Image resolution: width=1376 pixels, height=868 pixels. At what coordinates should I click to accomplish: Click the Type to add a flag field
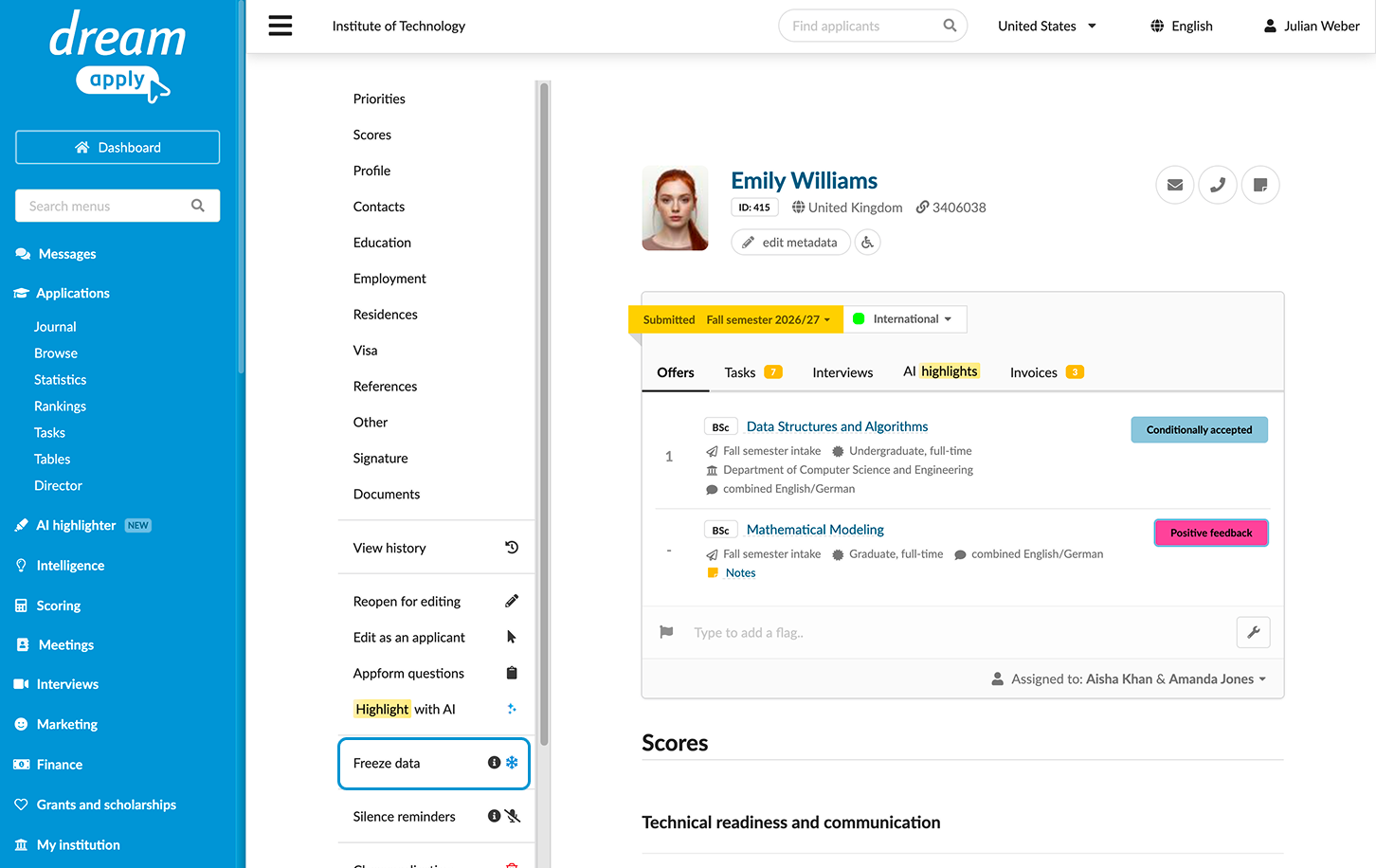(957, 632)
